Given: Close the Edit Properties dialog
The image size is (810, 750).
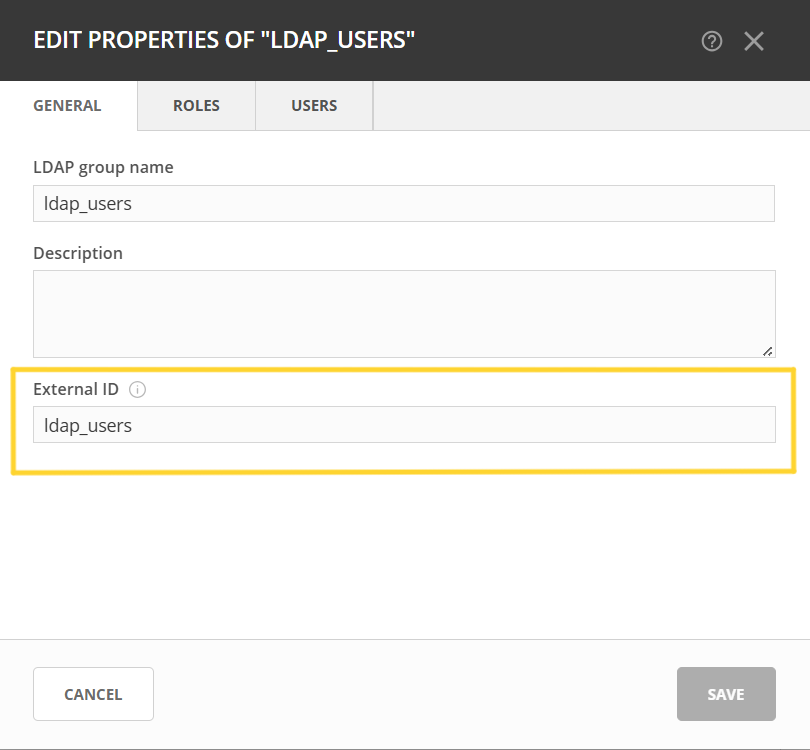Looking at the screenshot, I should (754, 41).
